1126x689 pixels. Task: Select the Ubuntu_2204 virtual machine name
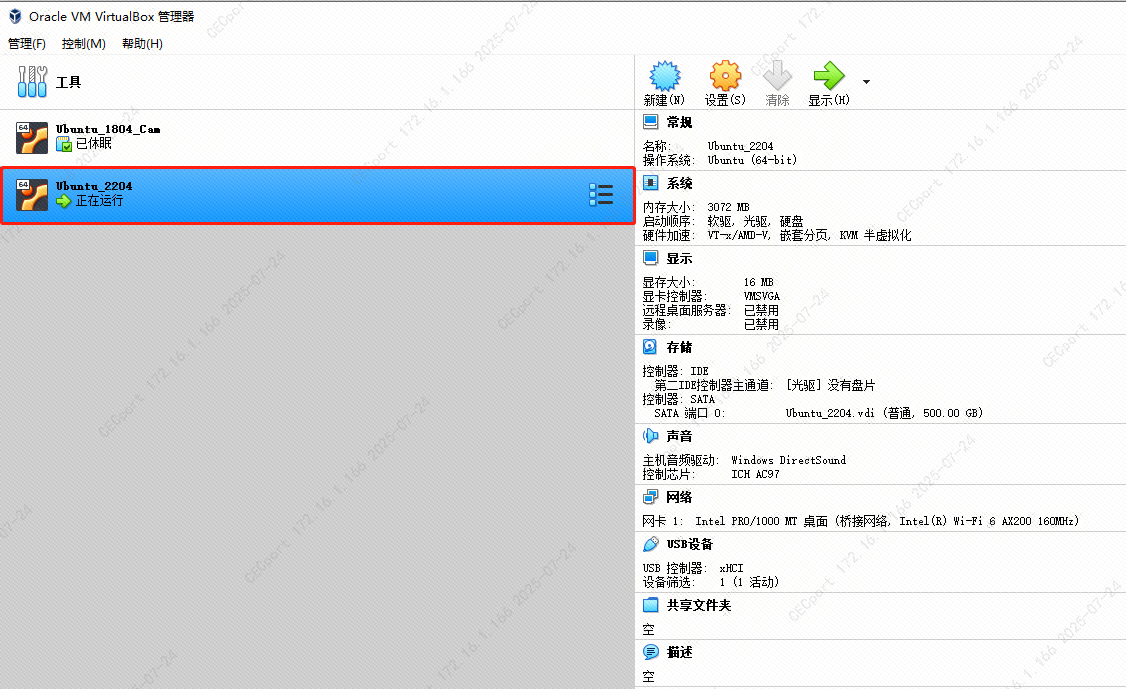(94, 186)
